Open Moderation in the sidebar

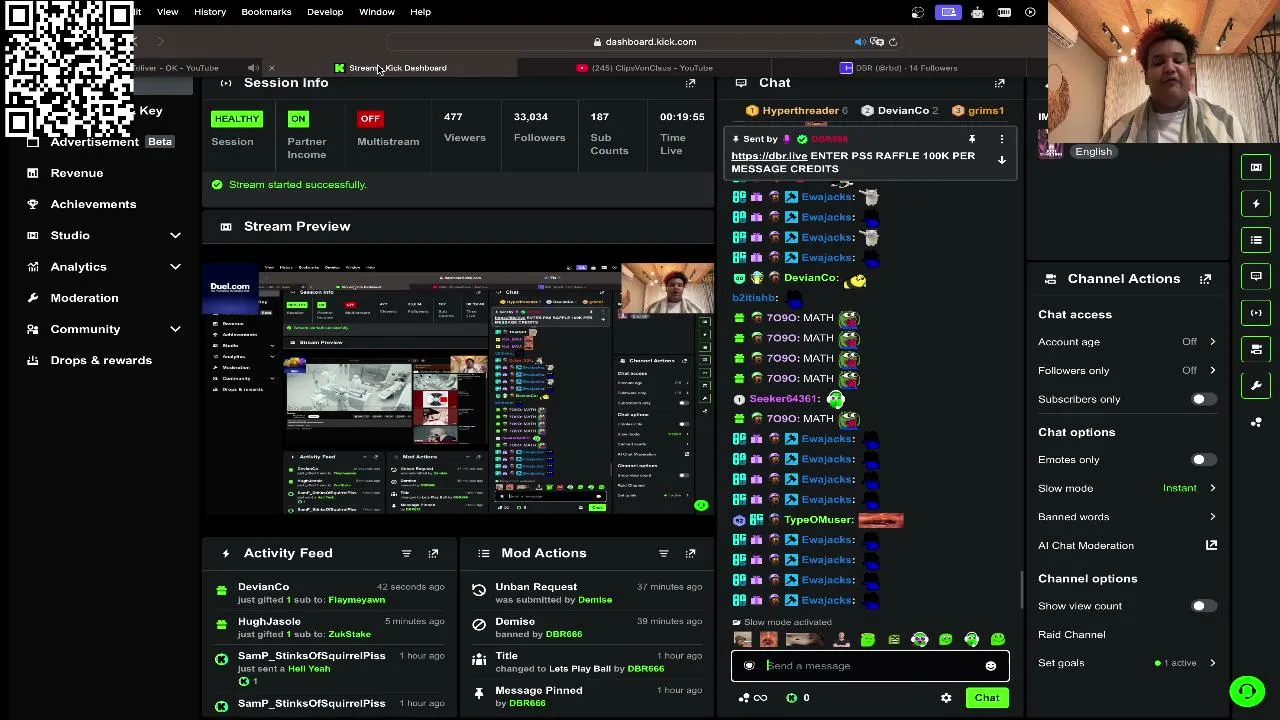coord(84,298)
